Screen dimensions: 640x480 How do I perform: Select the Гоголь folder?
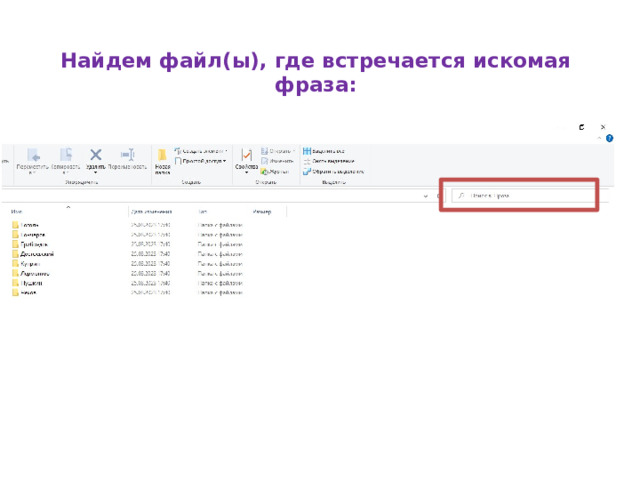pyautogui.click(x=29, y=225)
